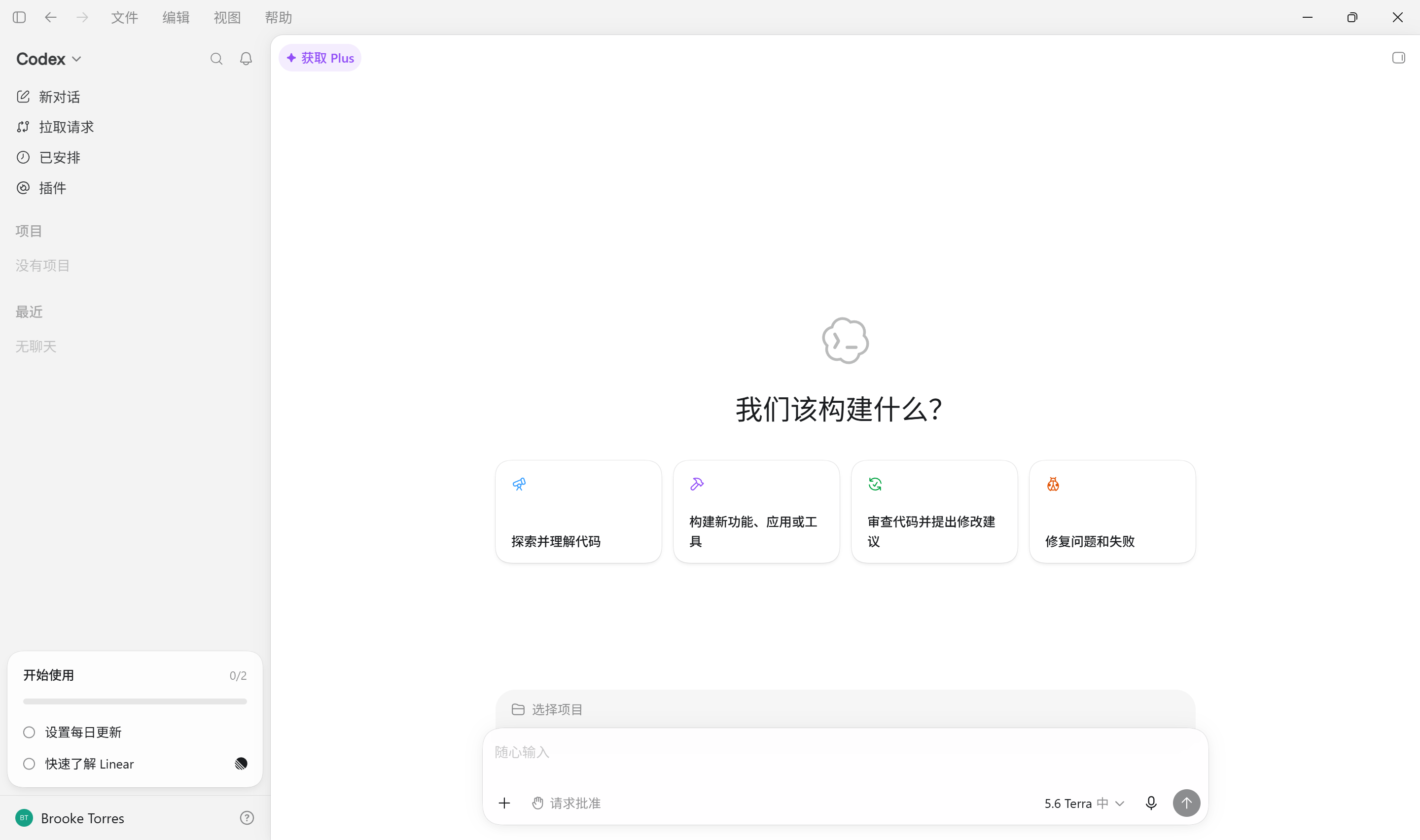Click the 最近 section header
1420x840 pixels.
[x=29, y=312]
